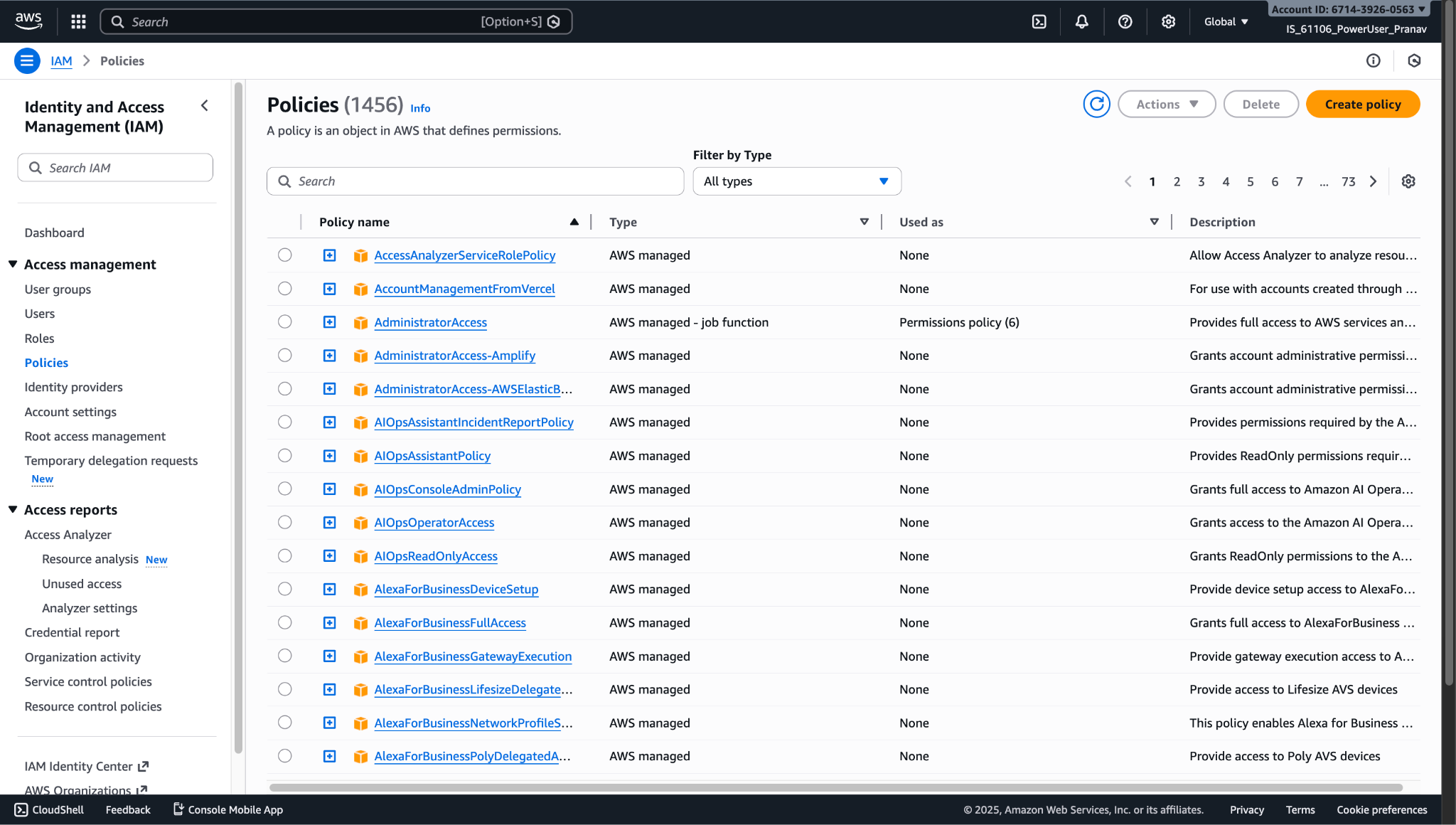1456x825 pixels.
Task: Open Identity providers in sidebar
Action: pos(73,387)
